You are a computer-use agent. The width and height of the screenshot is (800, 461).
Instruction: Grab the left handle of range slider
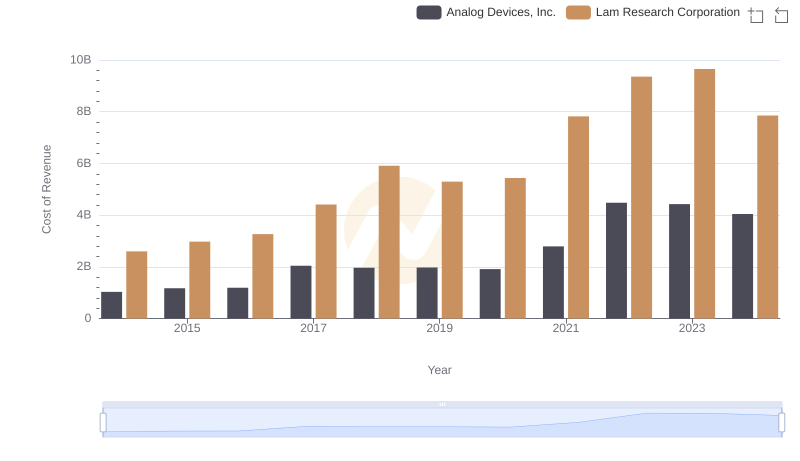coord(103,423)
